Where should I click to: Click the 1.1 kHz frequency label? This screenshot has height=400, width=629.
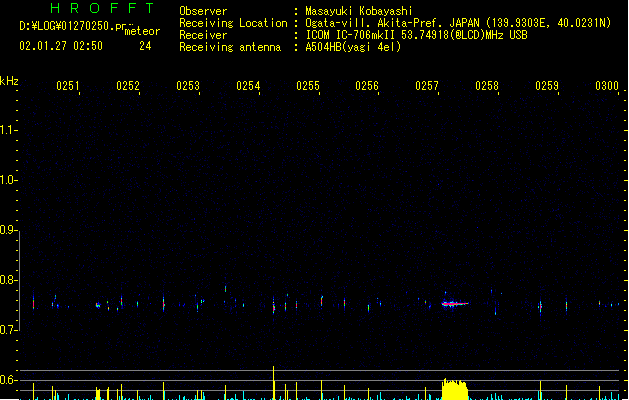[x=7, y=130]
